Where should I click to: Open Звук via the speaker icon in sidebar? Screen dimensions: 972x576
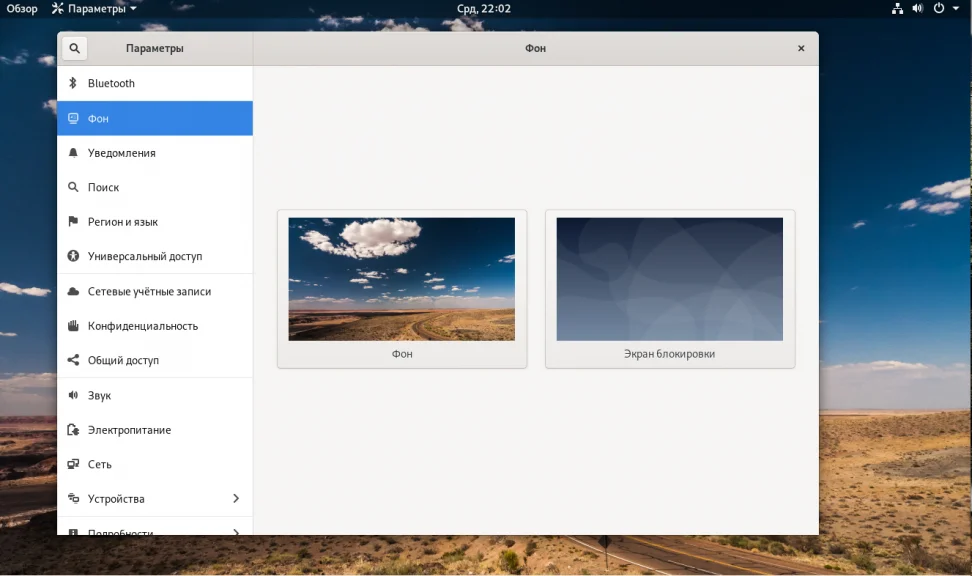(x=73, y=395)
